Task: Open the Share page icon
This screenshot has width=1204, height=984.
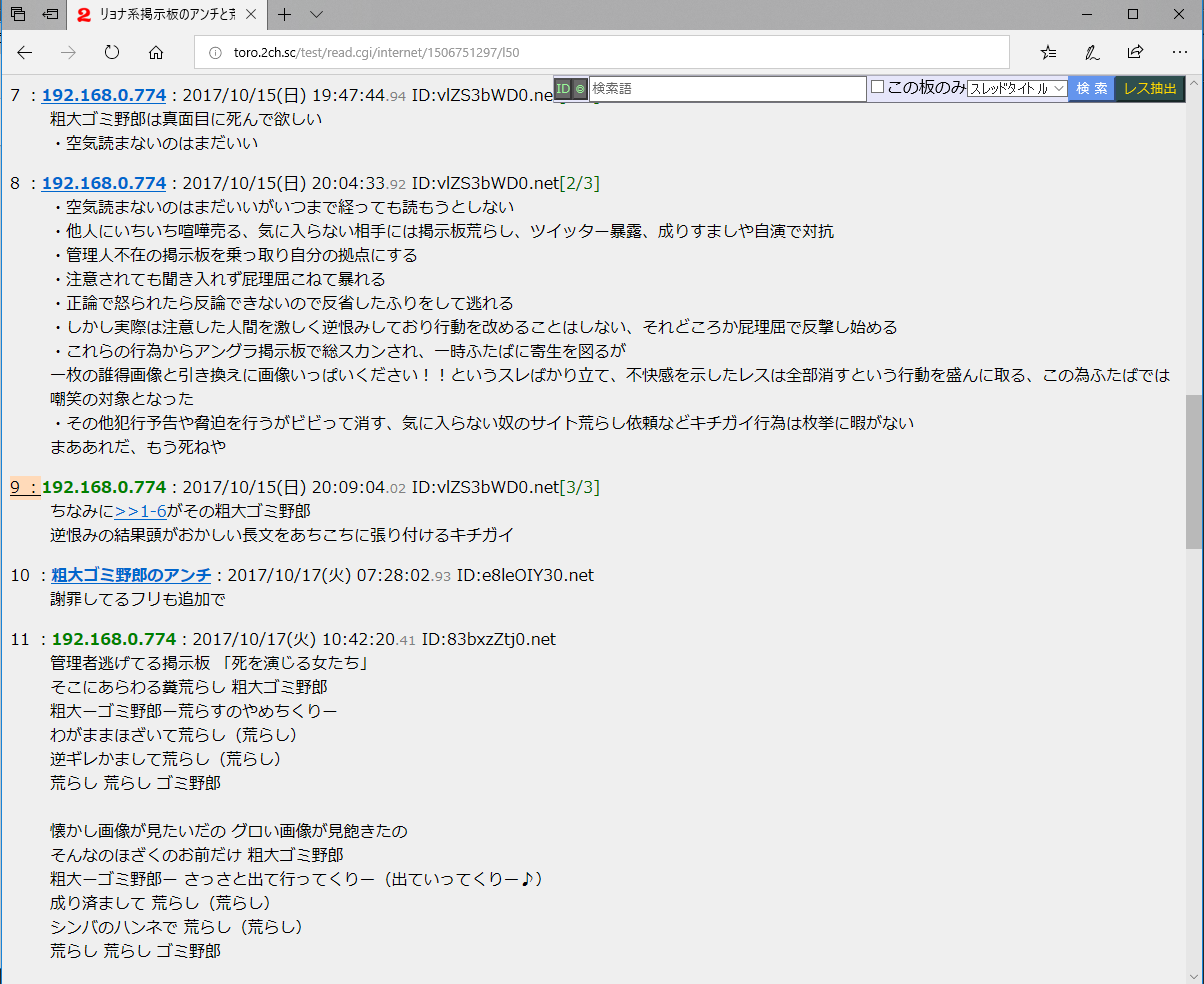Action: point(1136,52)
